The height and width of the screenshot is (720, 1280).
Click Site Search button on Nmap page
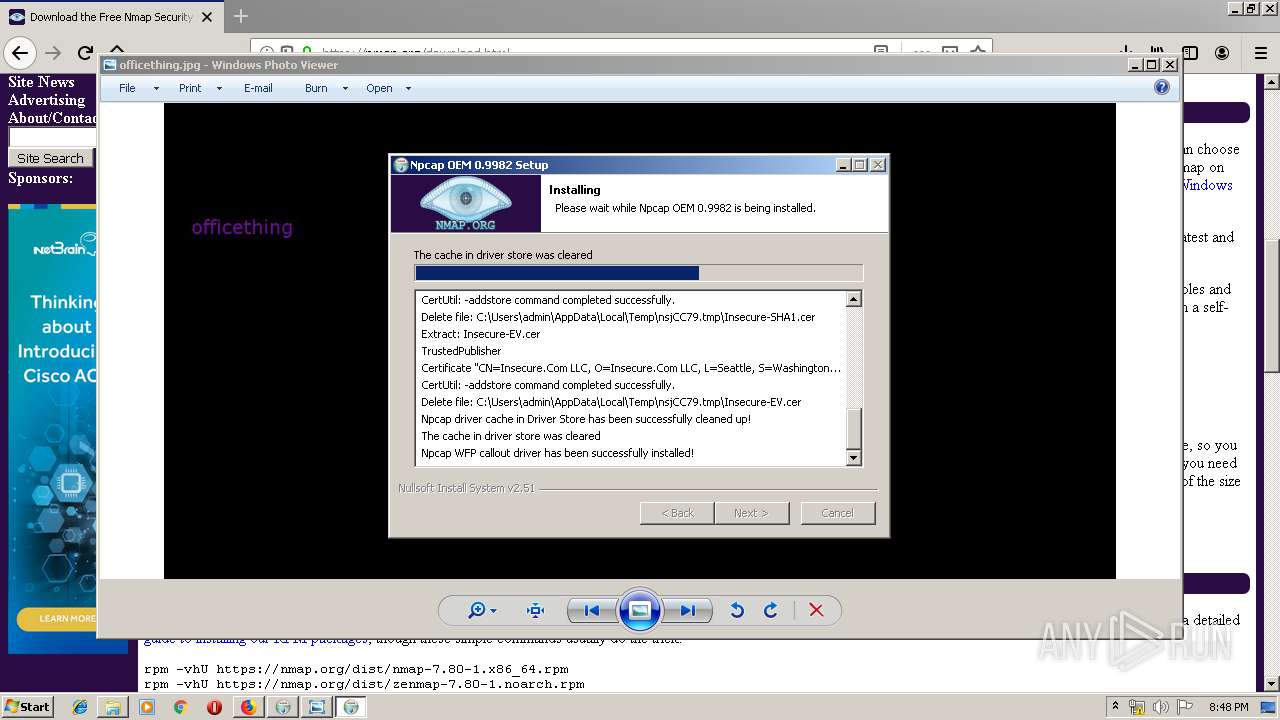50,158
